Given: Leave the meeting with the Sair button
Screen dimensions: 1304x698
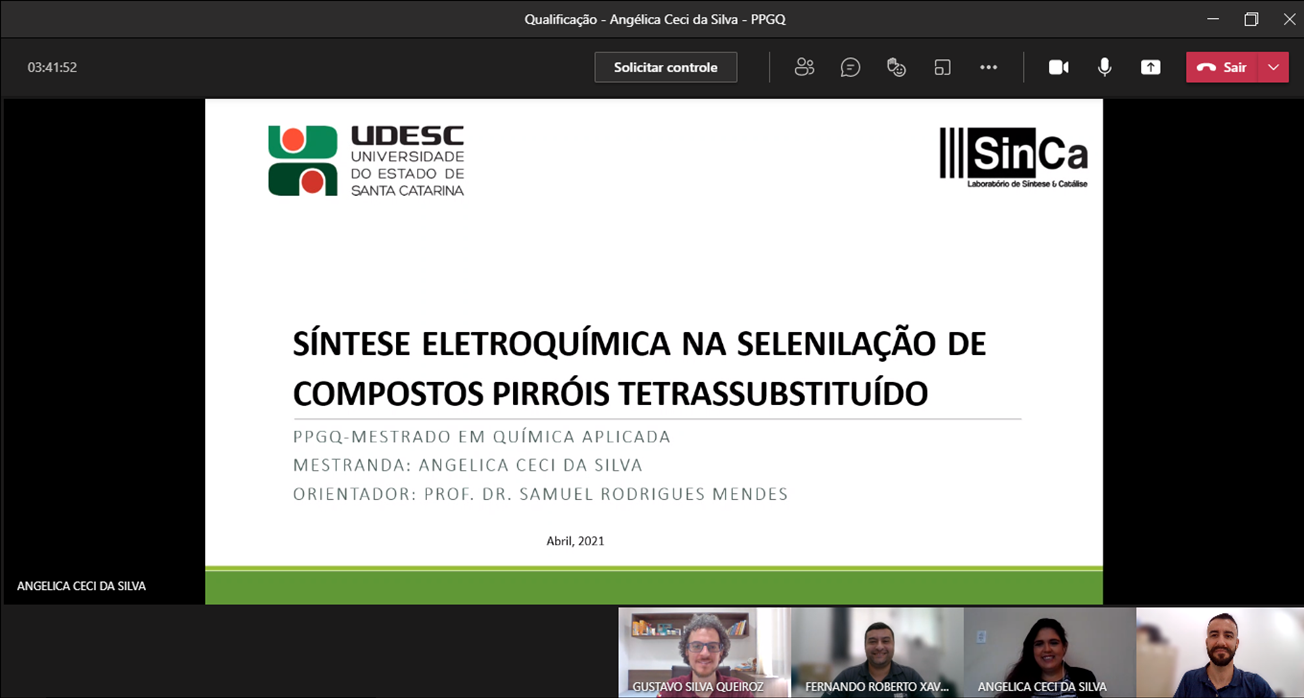Looking at the screenshot, I should pos(1222,67).
